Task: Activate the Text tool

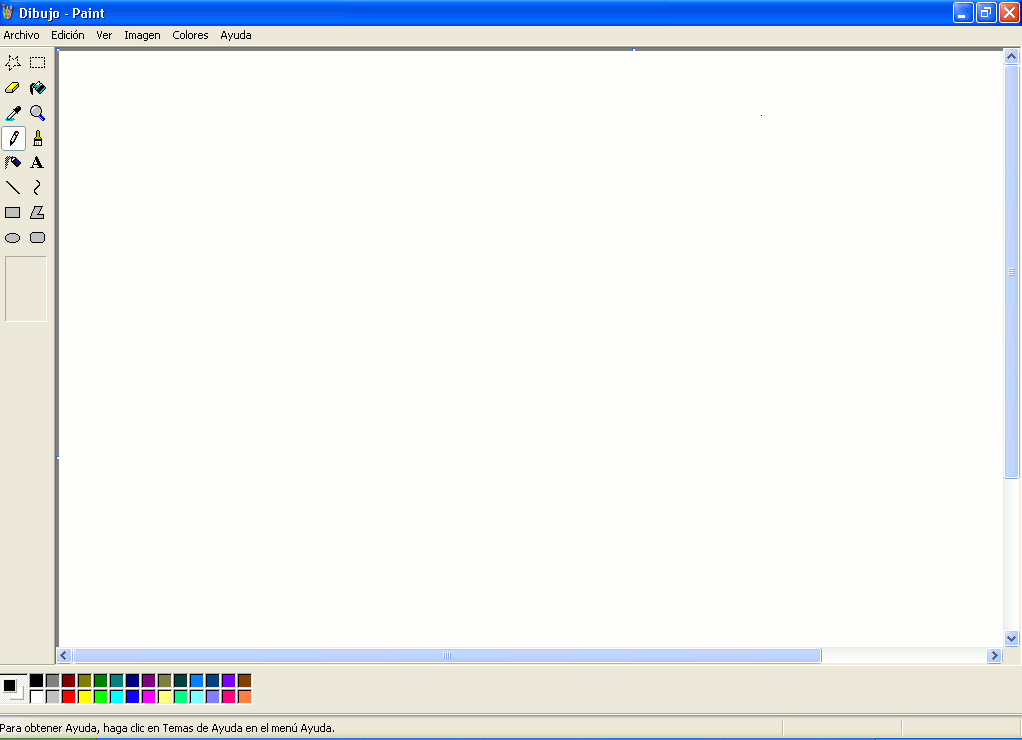Action: tap(37, 162)
